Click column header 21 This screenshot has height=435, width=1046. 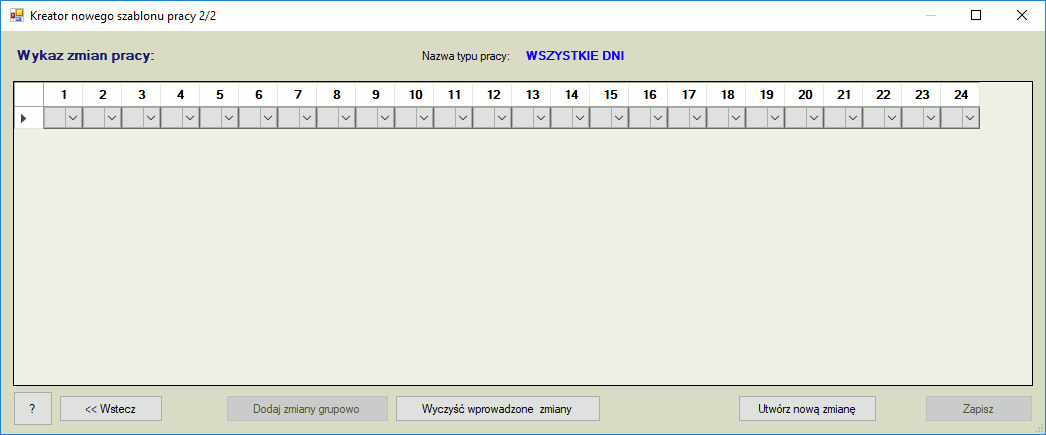843,94
